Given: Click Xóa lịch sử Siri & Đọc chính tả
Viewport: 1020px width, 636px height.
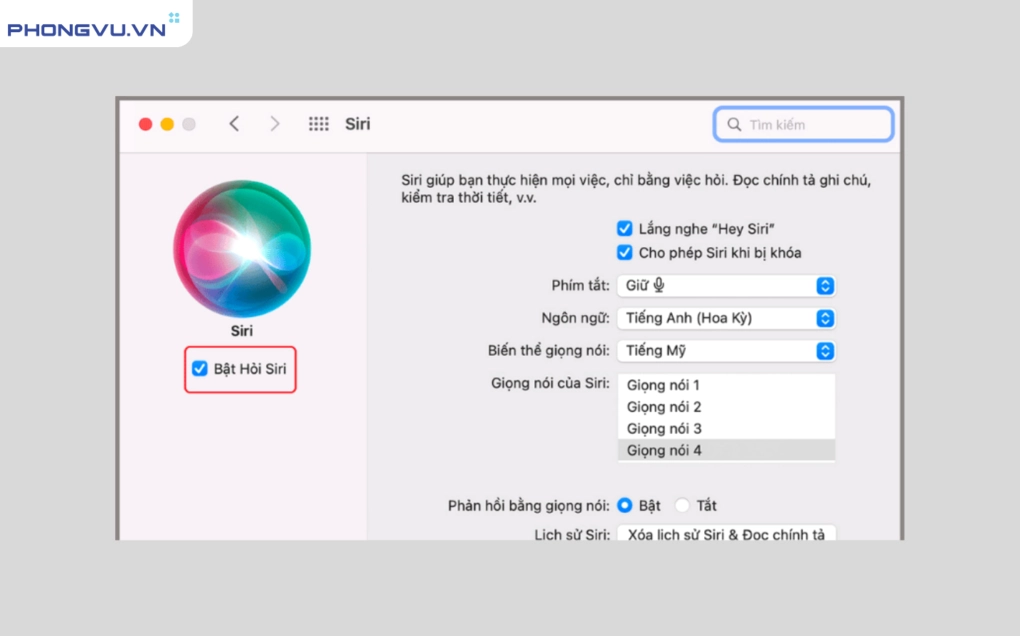Looking at the screenshot, I should tap(725, 534).
